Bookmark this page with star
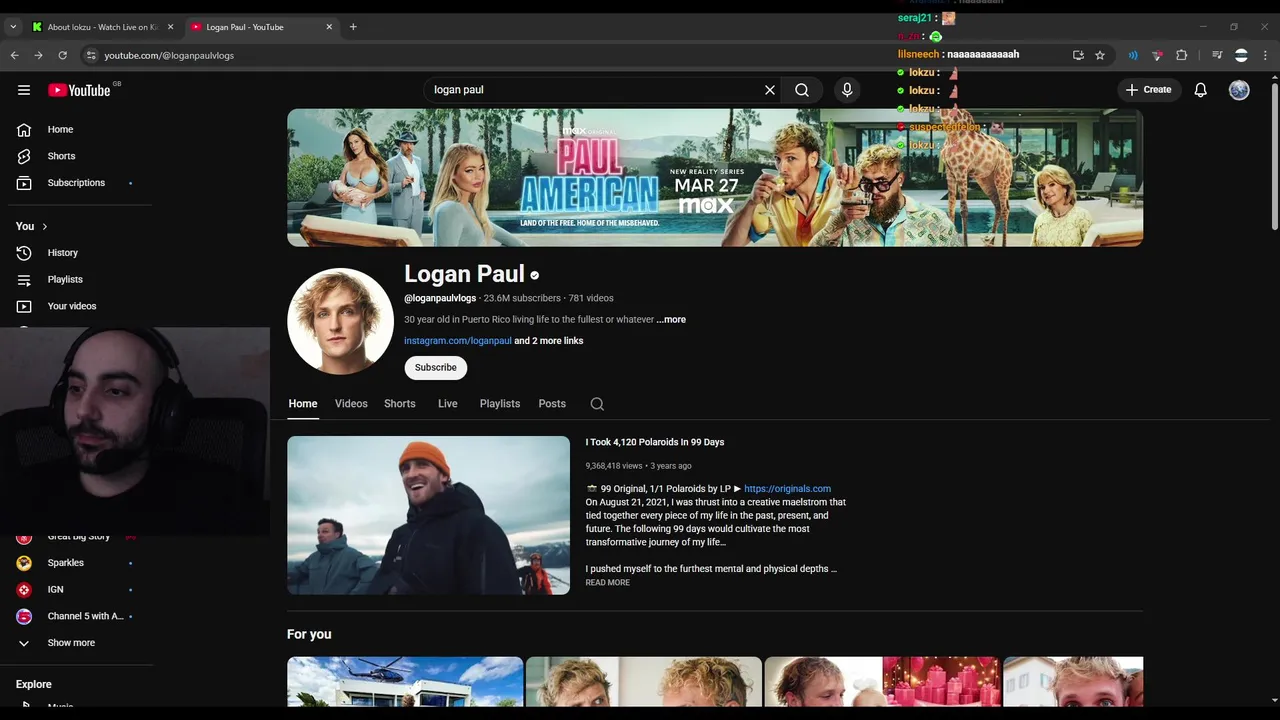Screen dimensions: 1280x720 pos(1100,55)
